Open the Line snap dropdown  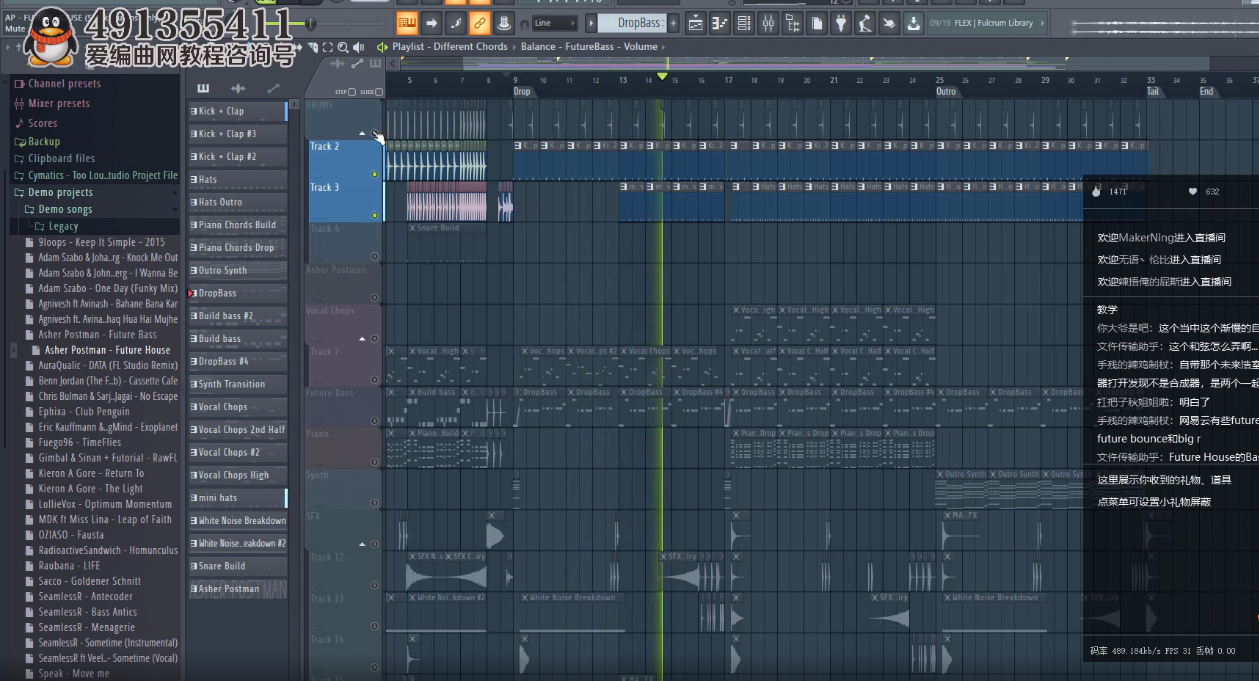pos(554,23)
